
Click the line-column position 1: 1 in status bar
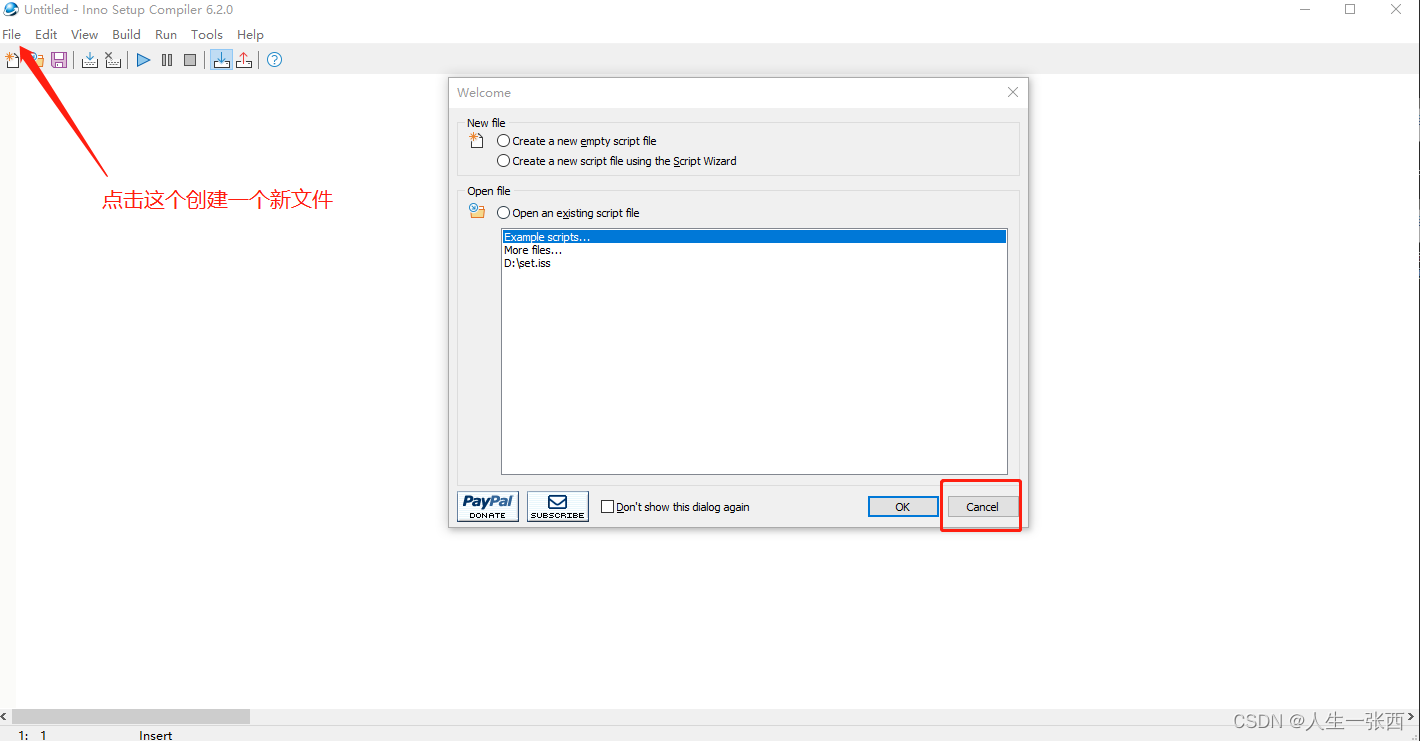(x=33, y=735)
